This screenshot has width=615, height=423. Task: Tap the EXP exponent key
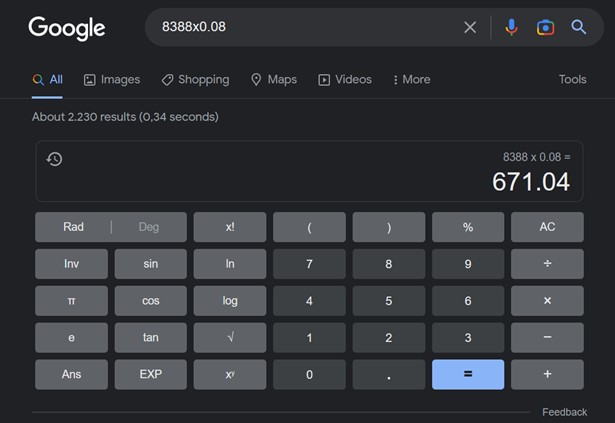click(x=151, y=374)
